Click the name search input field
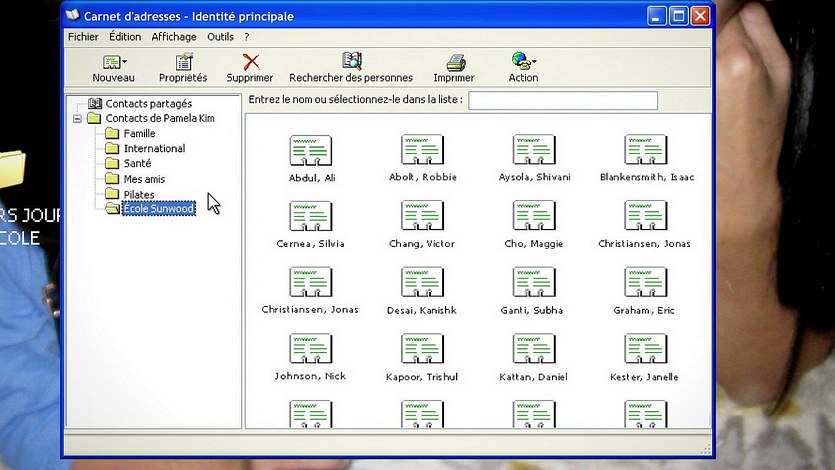 point(562,100)
